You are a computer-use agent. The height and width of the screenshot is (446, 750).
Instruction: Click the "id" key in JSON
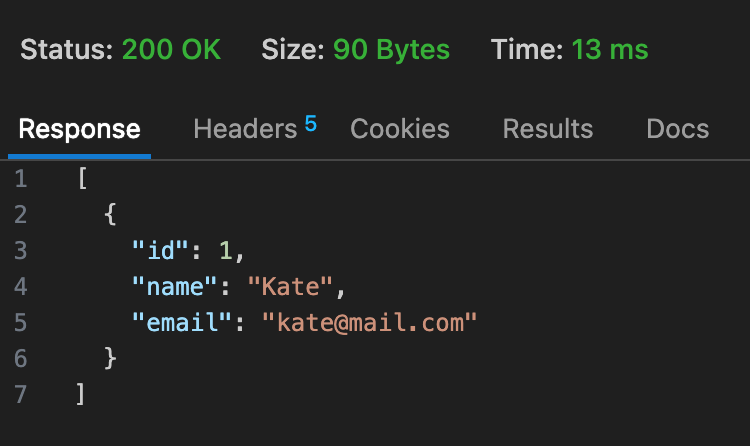(160, 250)
